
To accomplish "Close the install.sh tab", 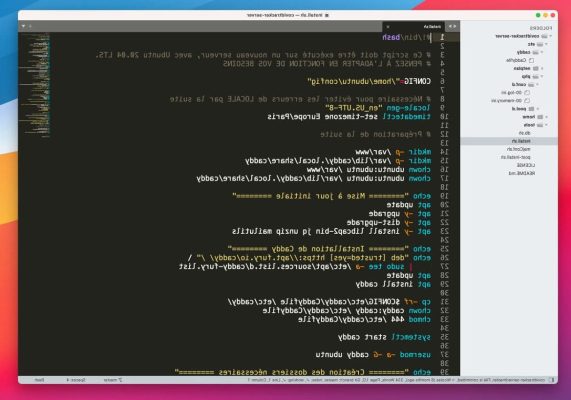I will tap(388, 27).
